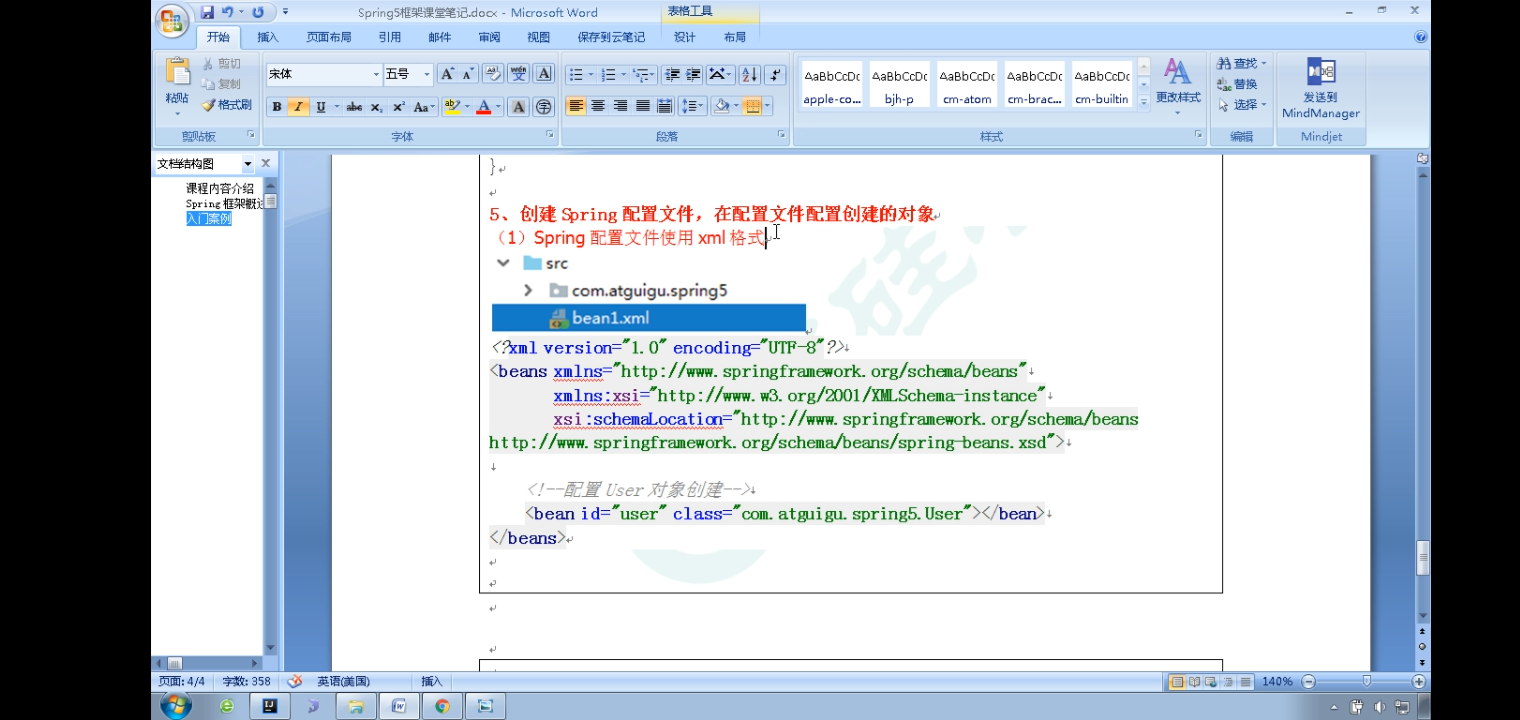Toggle underline formatting
1520x720 pixels.
(x=321, y=107)
